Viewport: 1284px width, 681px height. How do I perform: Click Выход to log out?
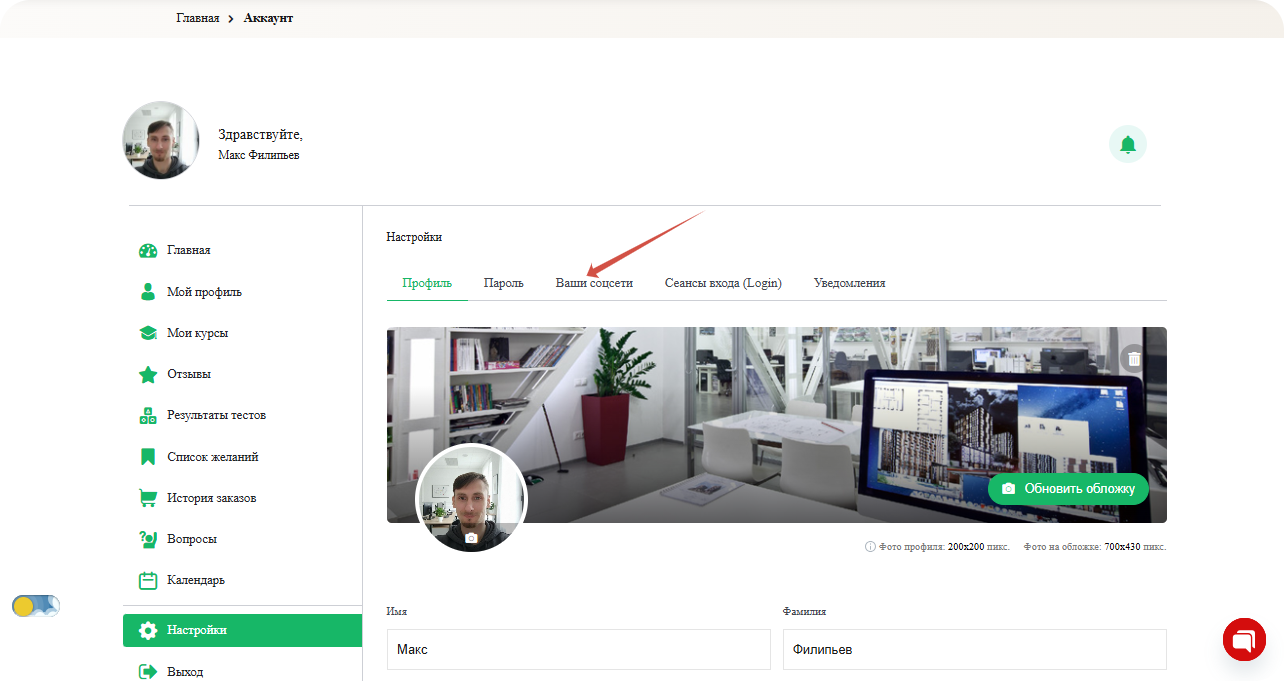tap(185, 672)
